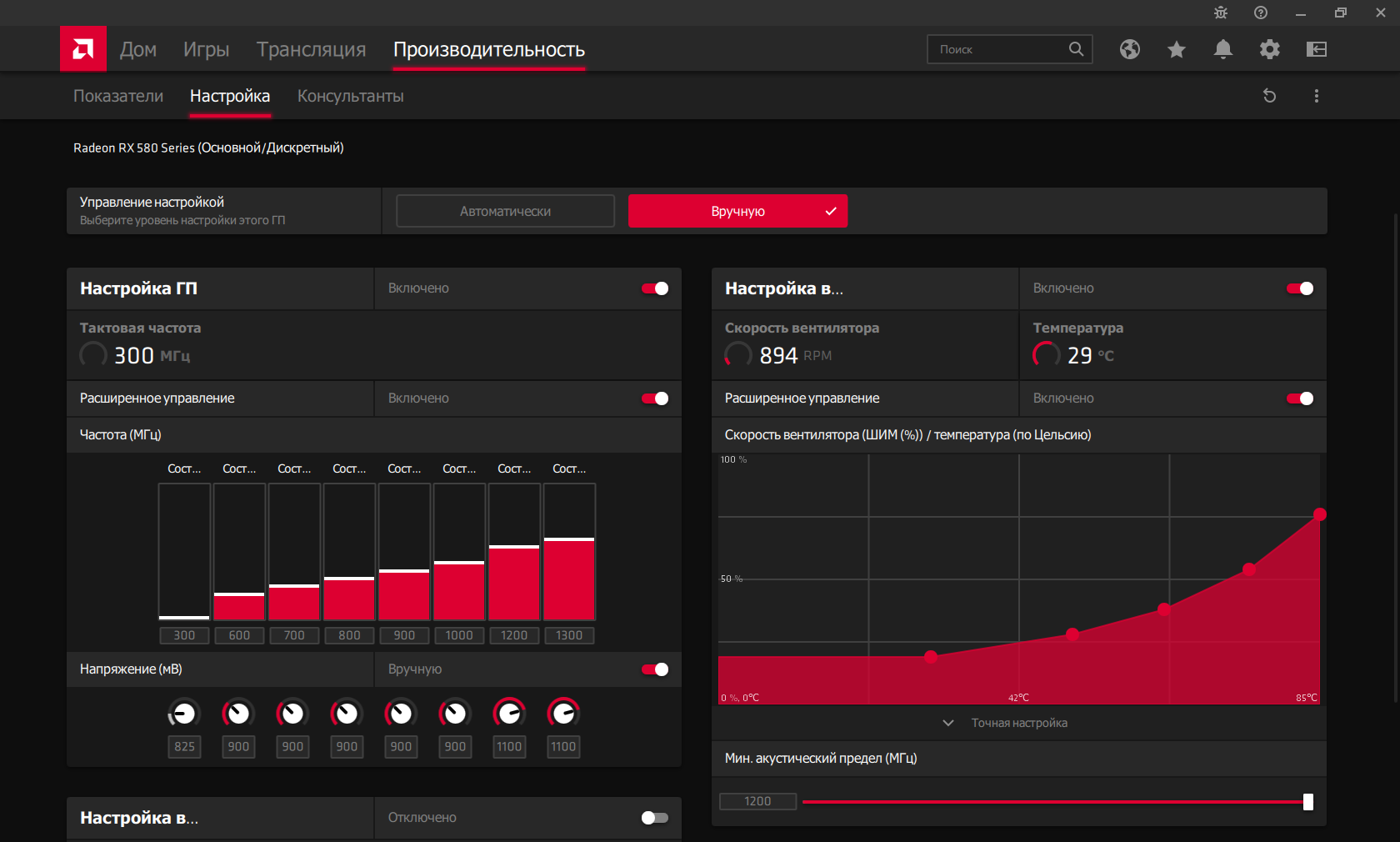The width and height of the screenshot is (1400, 842).
Task: Click the Вручную button
Action: 737,211
